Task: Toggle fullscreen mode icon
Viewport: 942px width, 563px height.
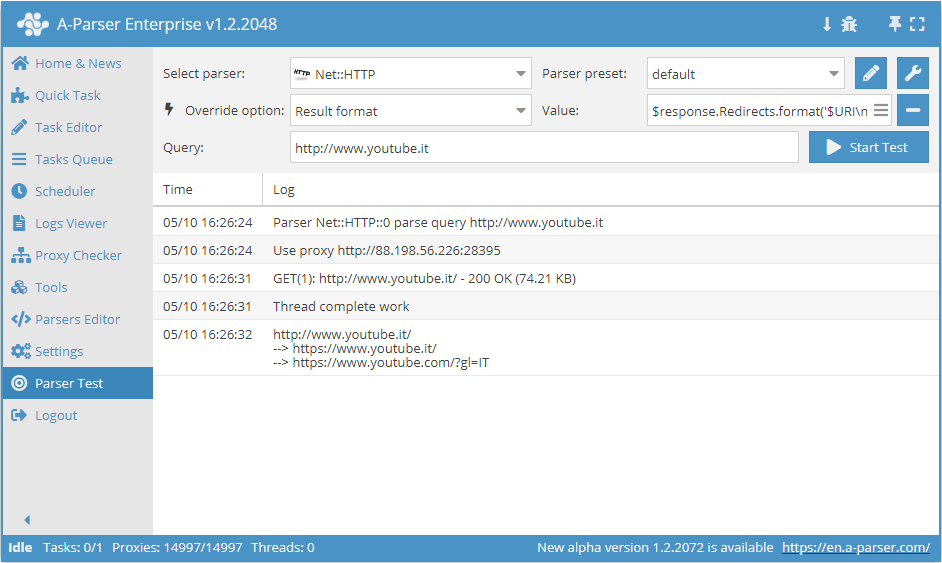Action: click(x=917, y=24)
